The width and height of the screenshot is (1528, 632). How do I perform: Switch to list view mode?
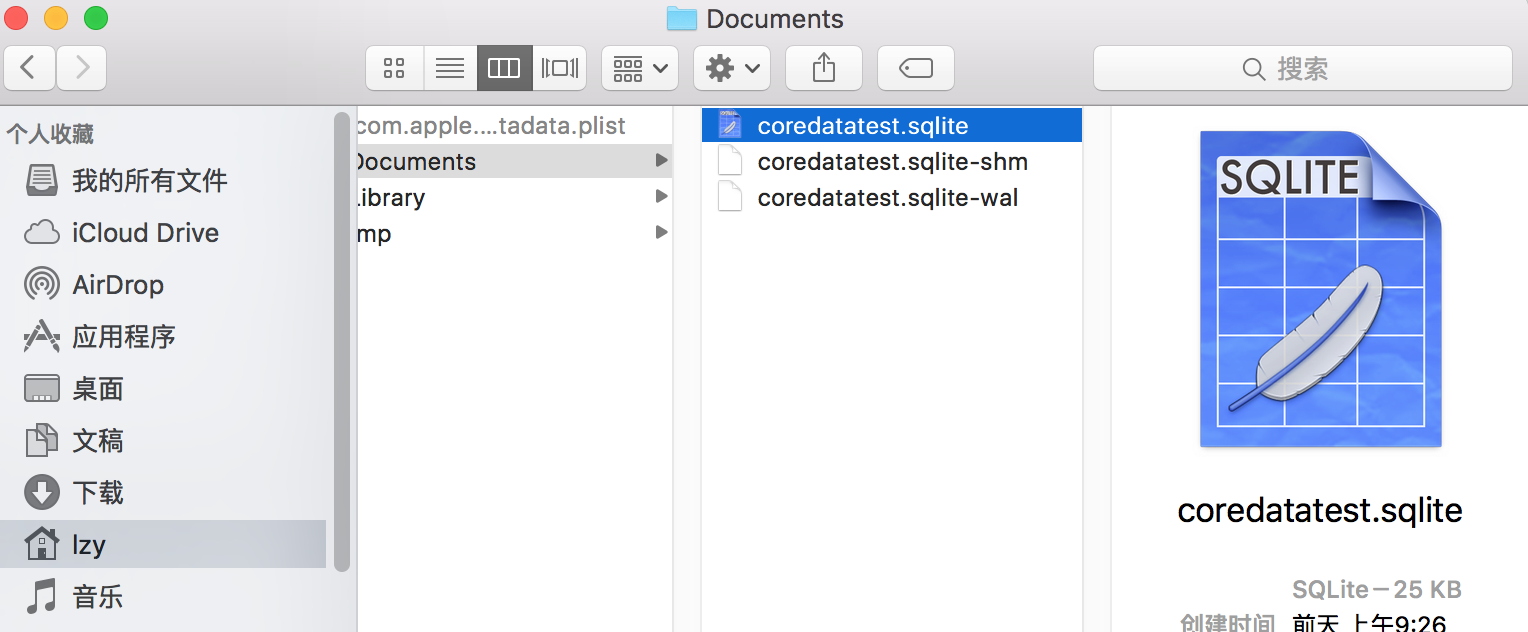coord(450,68)
